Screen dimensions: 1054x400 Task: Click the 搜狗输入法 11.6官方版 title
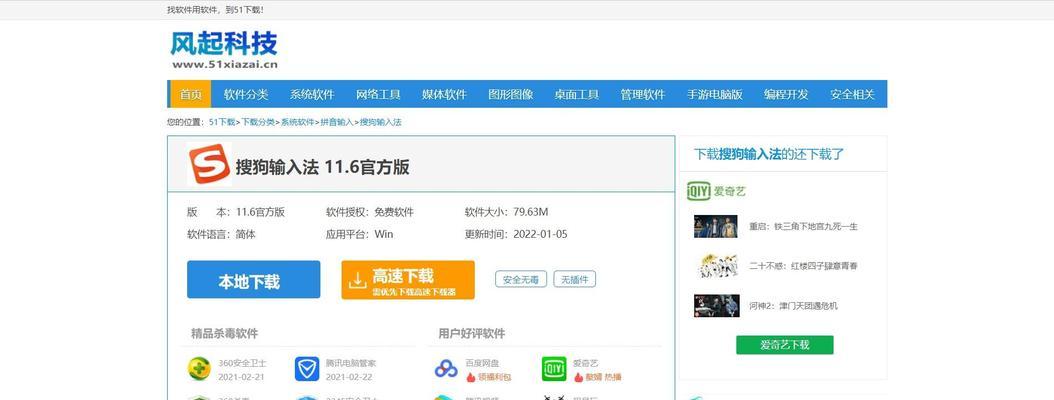322,167
